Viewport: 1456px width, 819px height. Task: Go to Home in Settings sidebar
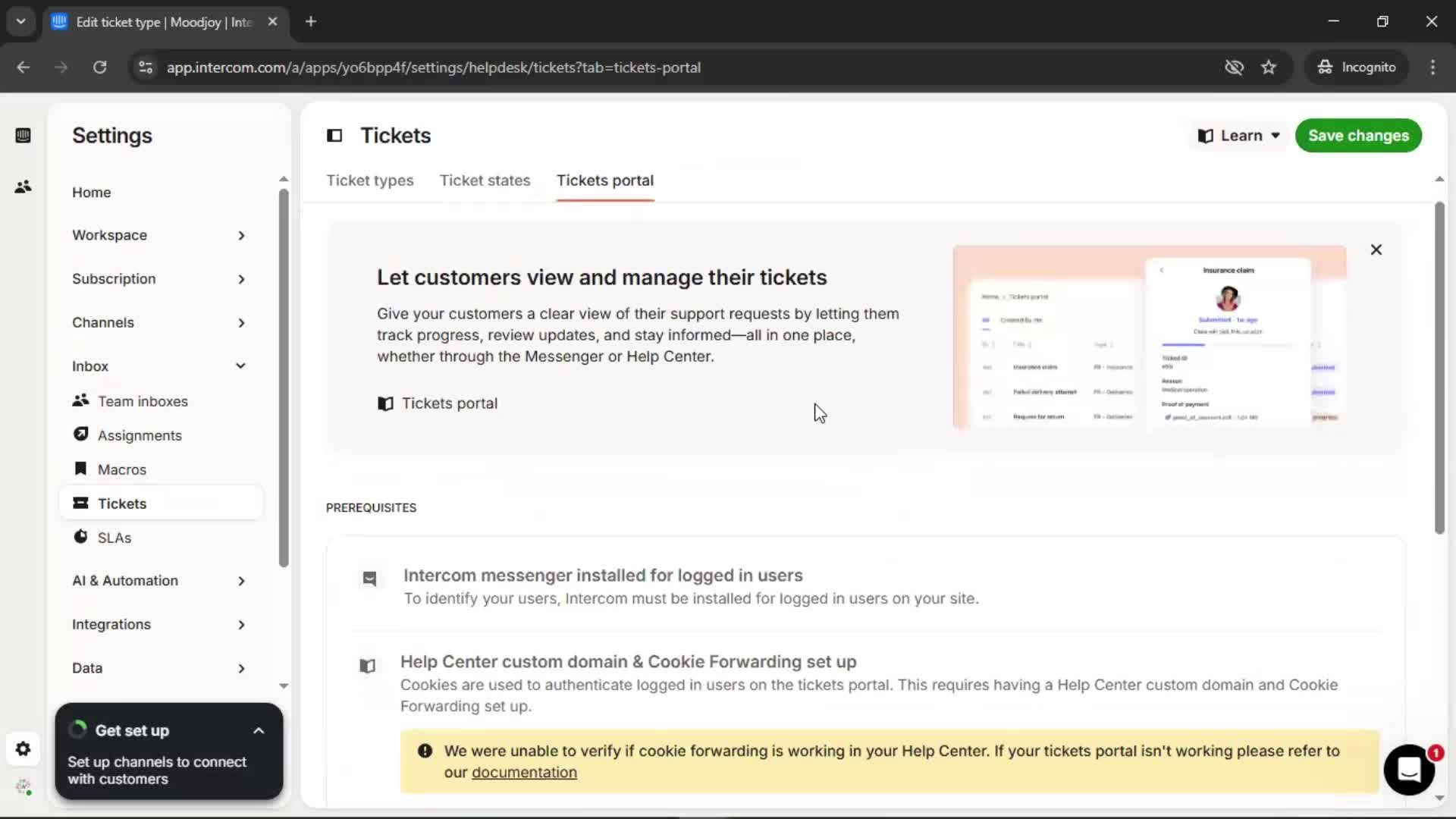92,193
